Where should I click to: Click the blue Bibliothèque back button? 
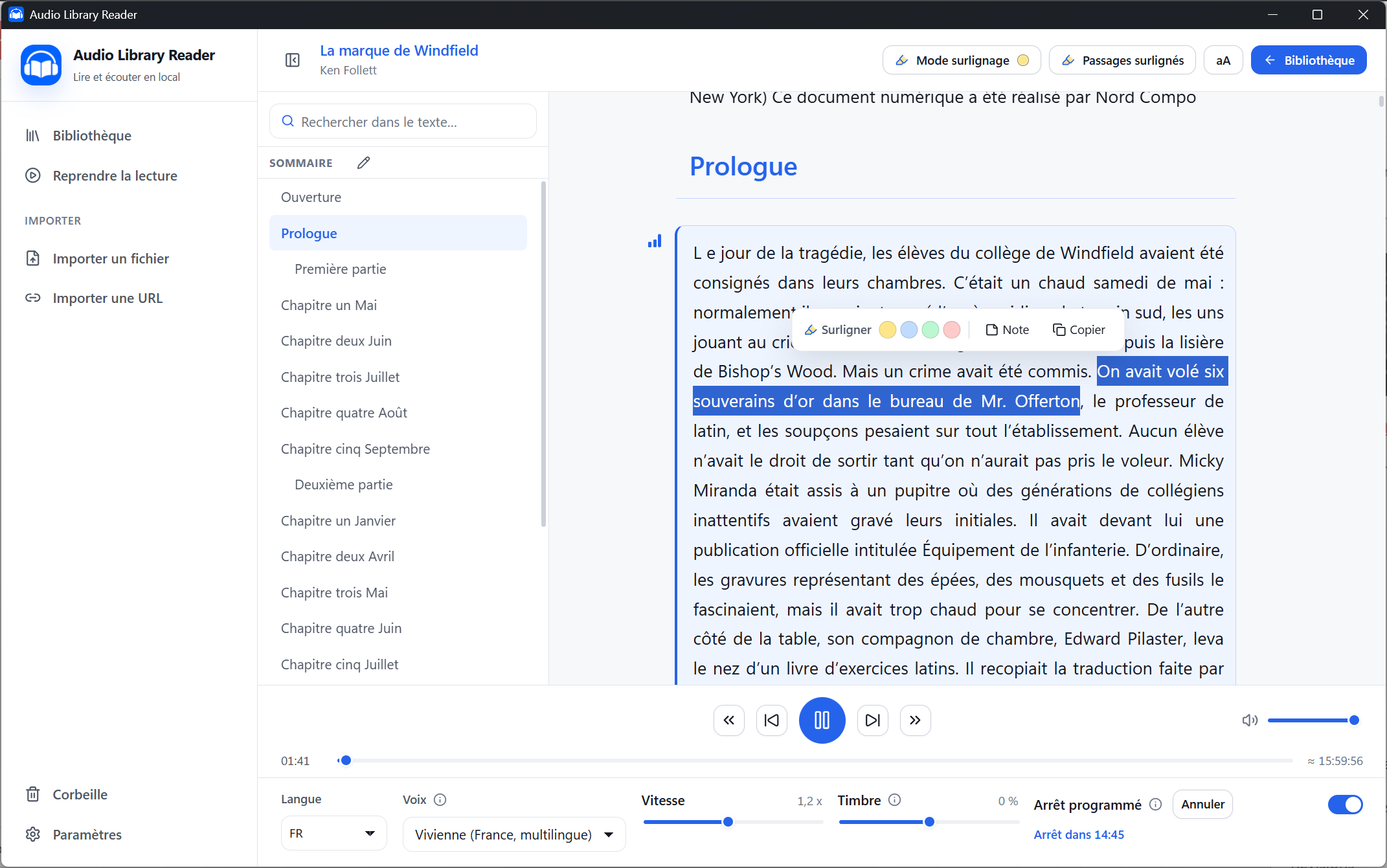coord(1309,60)
